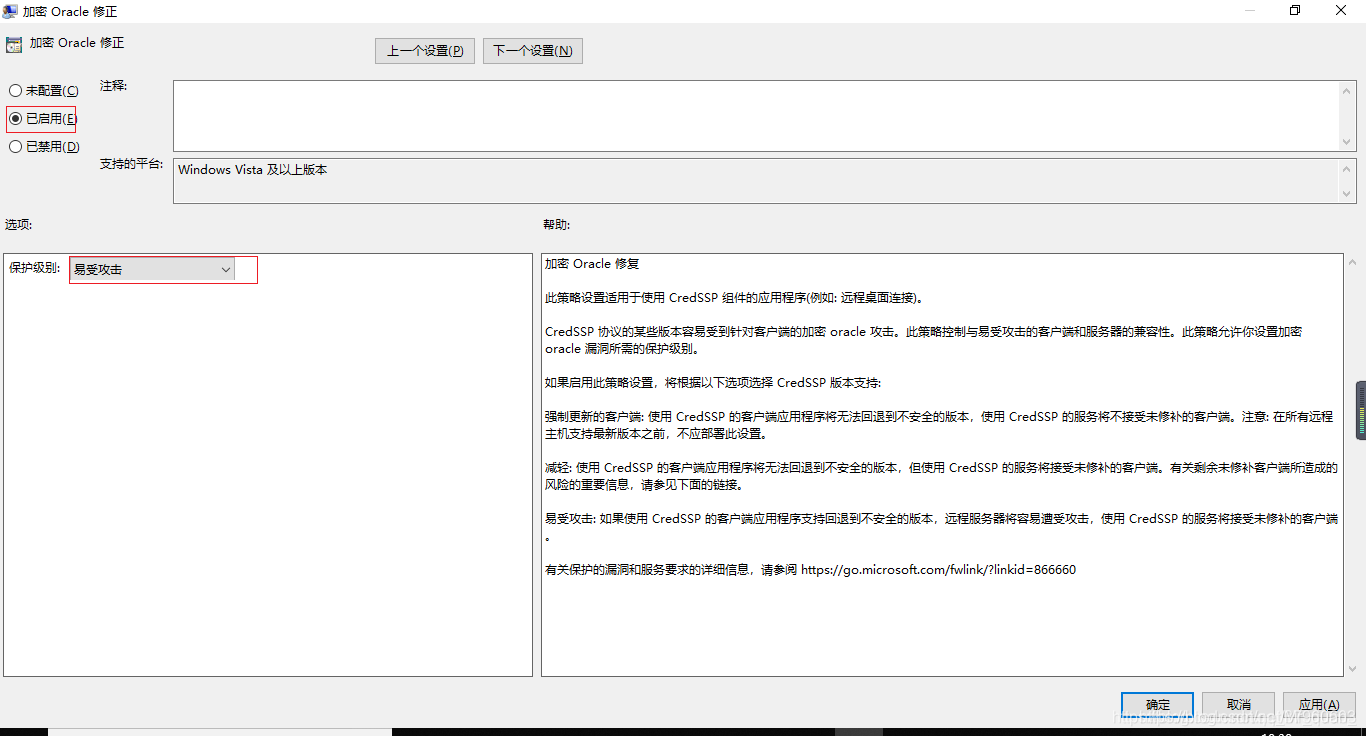The height and width of the screenshot is (736, 1366).
Task: Click the 下一个设置 button
Action: pyautogui.click(x=533, y=51)
